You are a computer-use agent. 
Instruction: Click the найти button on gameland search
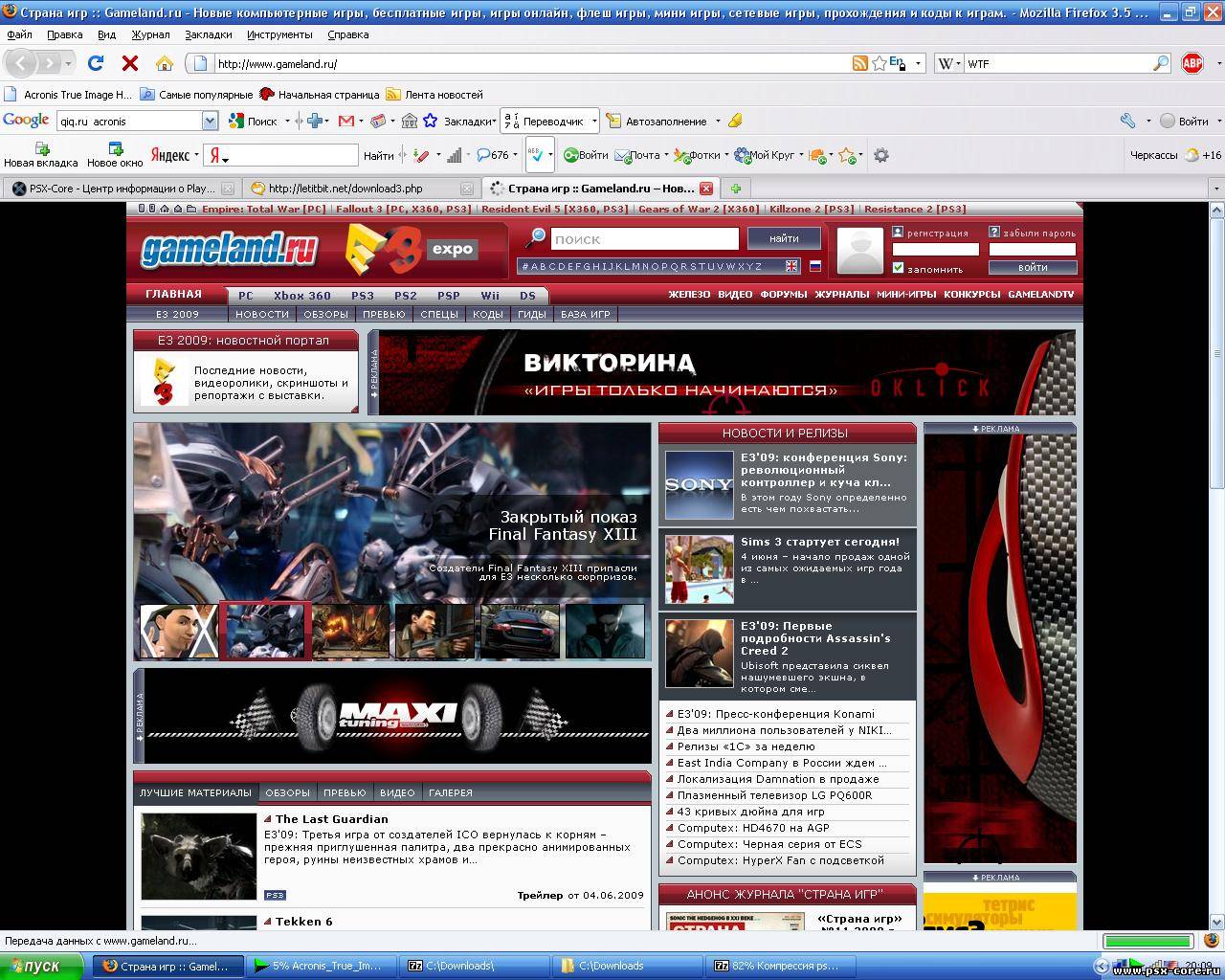tap(783, 238)
